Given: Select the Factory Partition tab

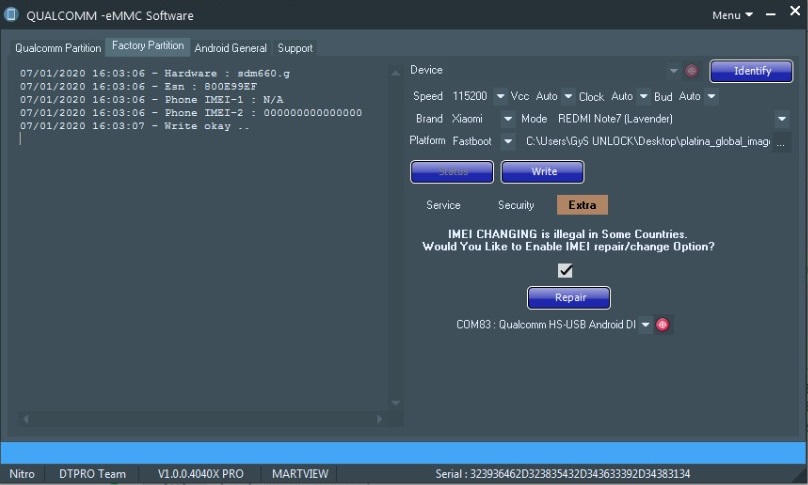Looking at the screenshot, I should (x=148, y=46).
